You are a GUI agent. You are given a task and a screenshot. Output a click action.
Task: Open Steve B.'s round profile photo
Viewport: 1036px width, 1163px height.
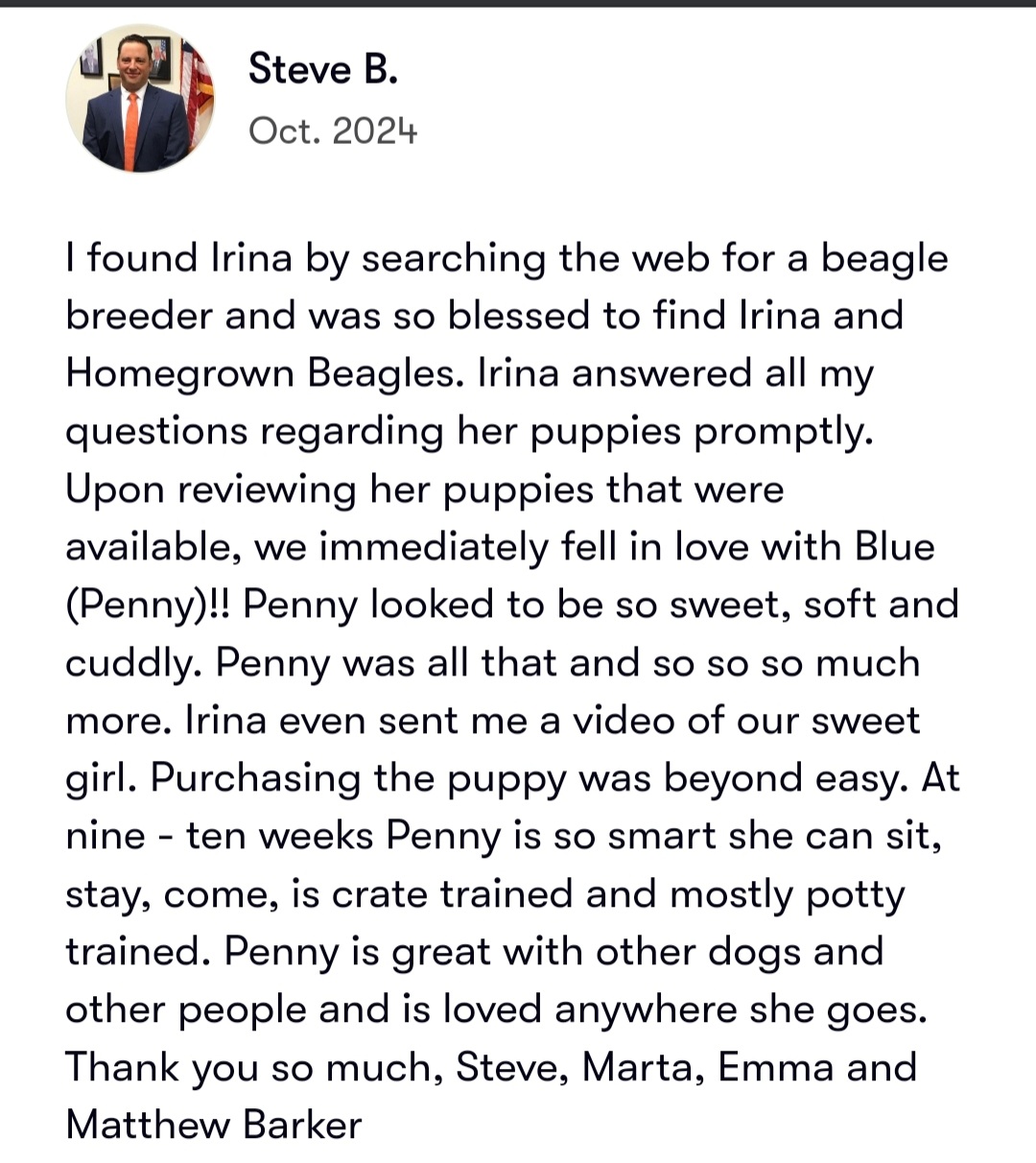[140, 99]
